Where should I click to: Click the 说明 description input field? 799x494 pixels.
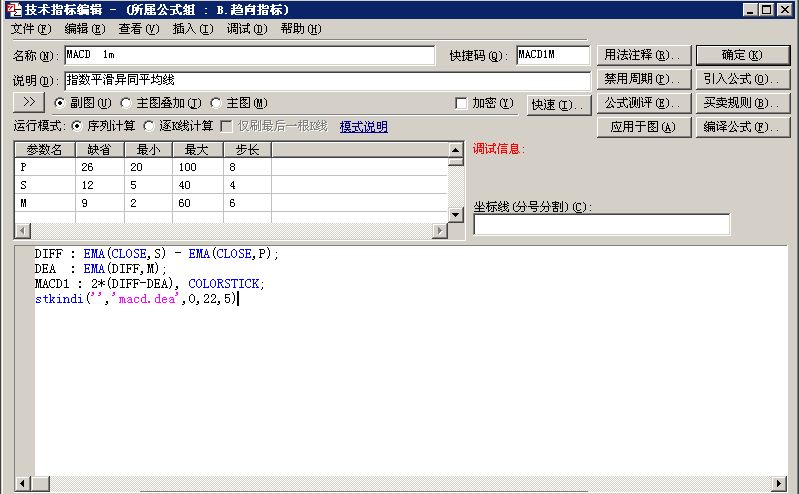pyautogui.click(x=327, y=81)
